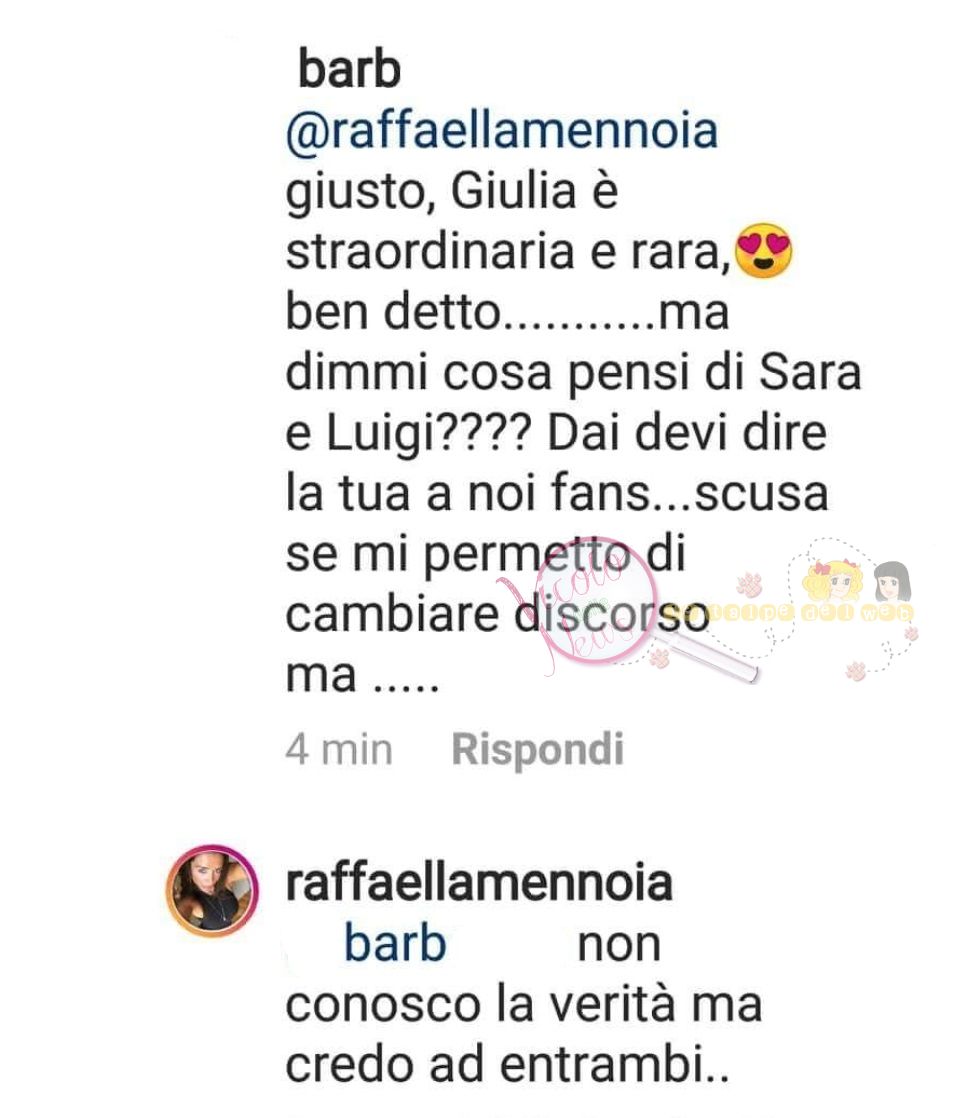Screen dimensions: 976x1118
Task: Click the heart-eyes emoji
Action: click(763, 250)
